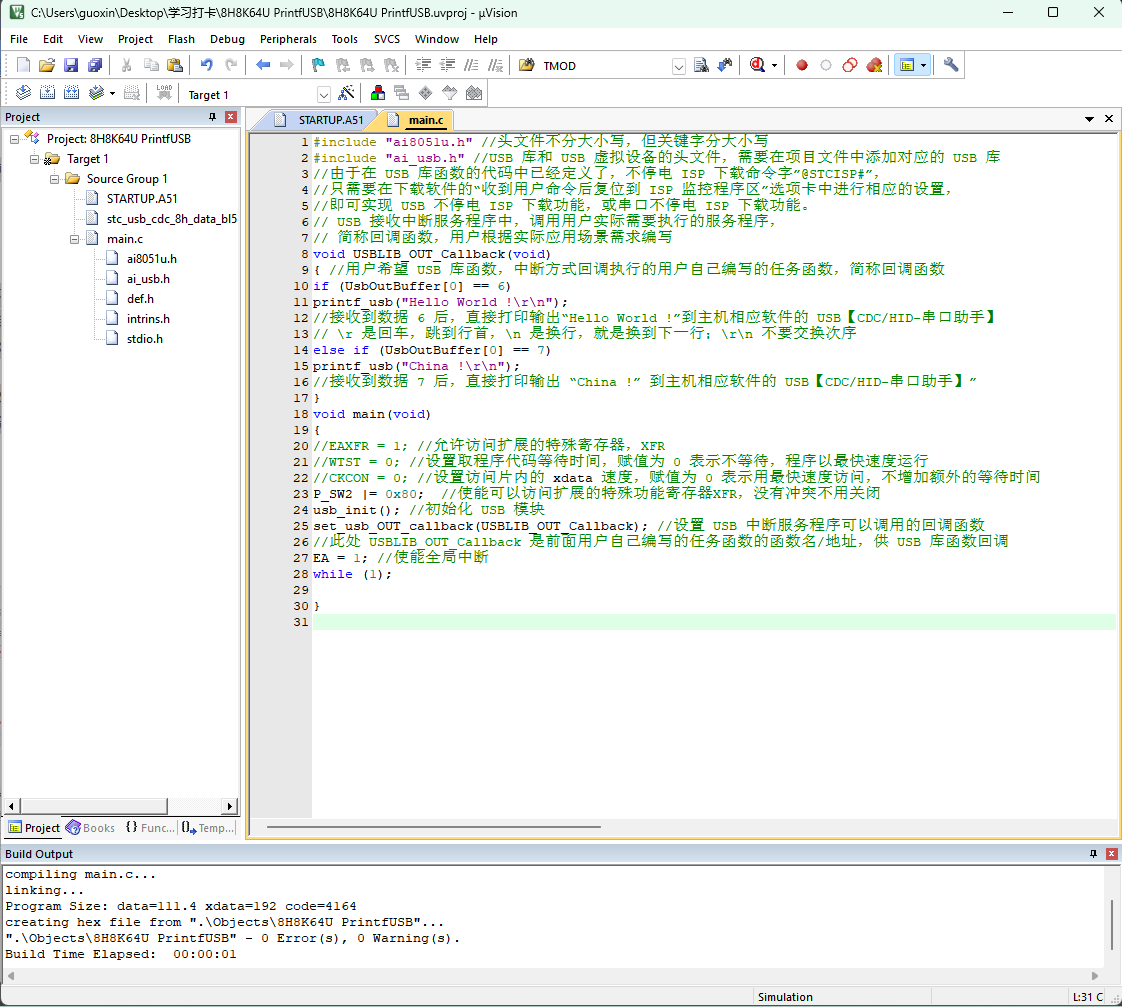This screenshot has height=1007, width=1122.
Task: Toggle the project window view button
Action: coord(907,65)
